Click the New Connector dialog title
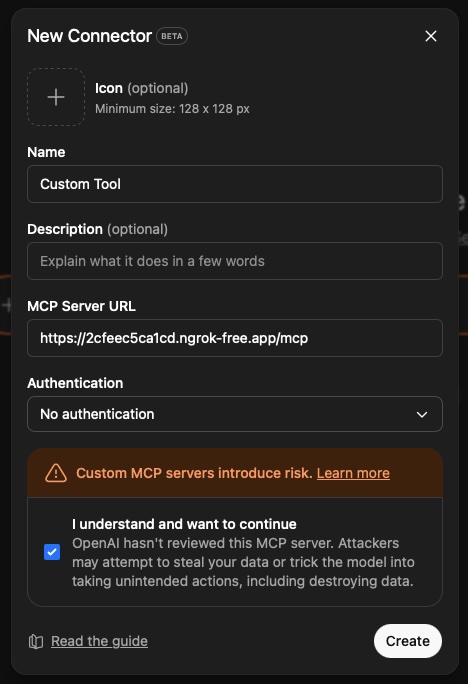The image size is (468, 684). (89, 36)
